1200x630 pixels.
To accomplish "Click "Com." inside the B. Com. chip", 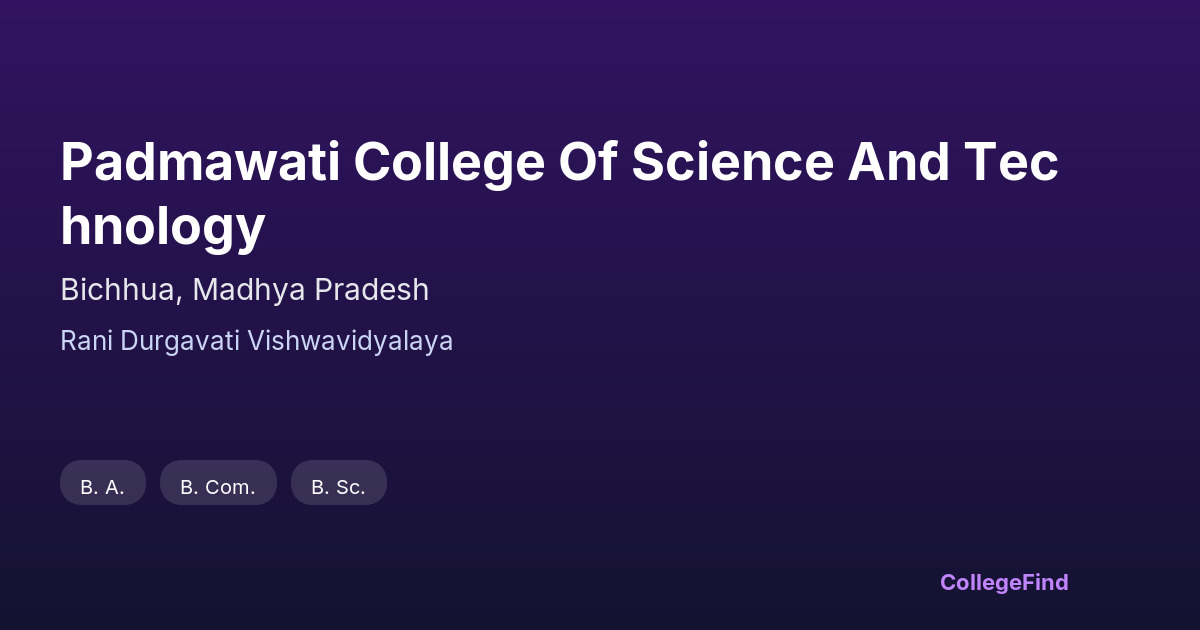I will click(231, 488).
